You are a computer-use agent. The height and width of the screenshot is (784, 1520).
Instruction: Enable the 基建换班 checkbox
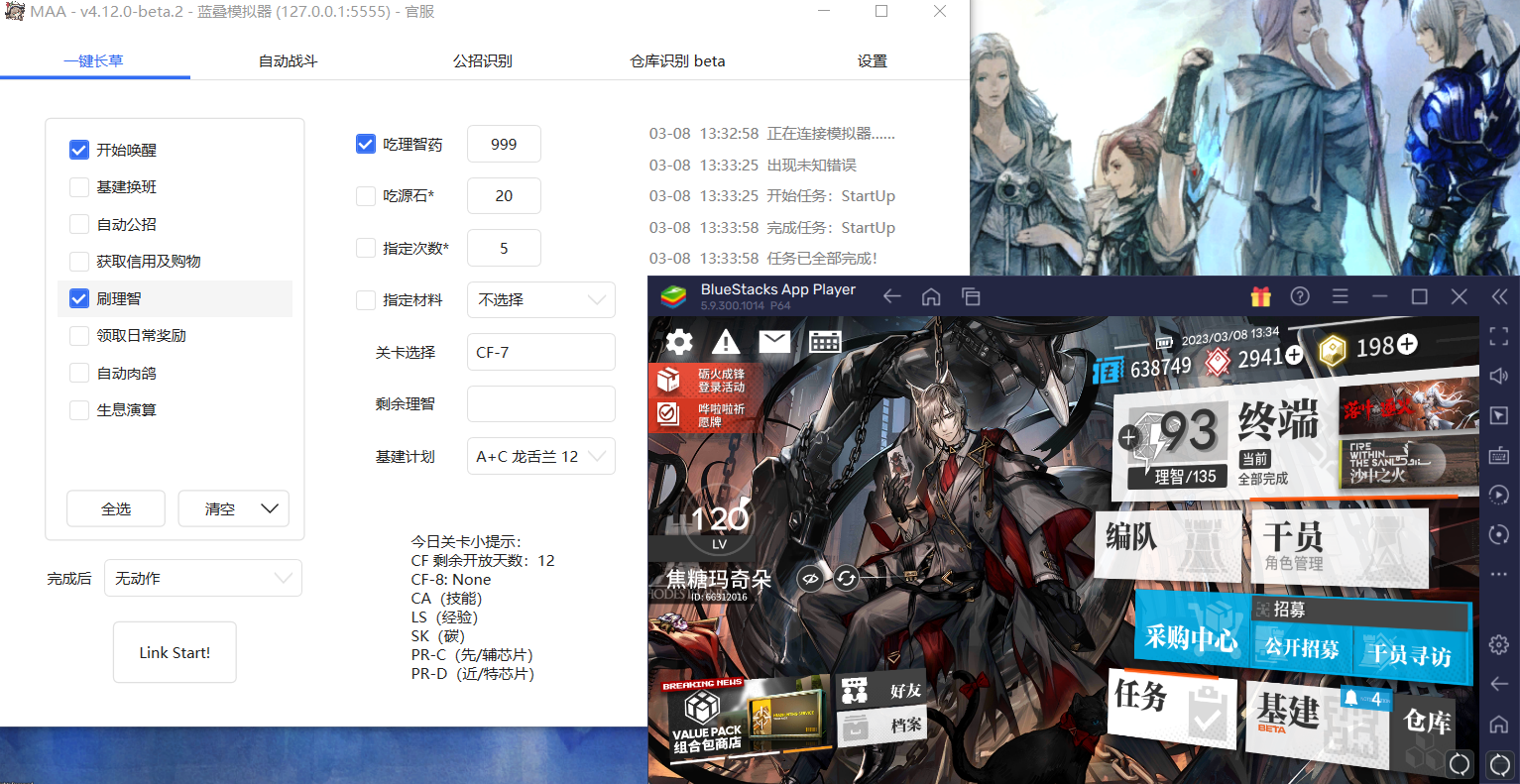point(78,186)
